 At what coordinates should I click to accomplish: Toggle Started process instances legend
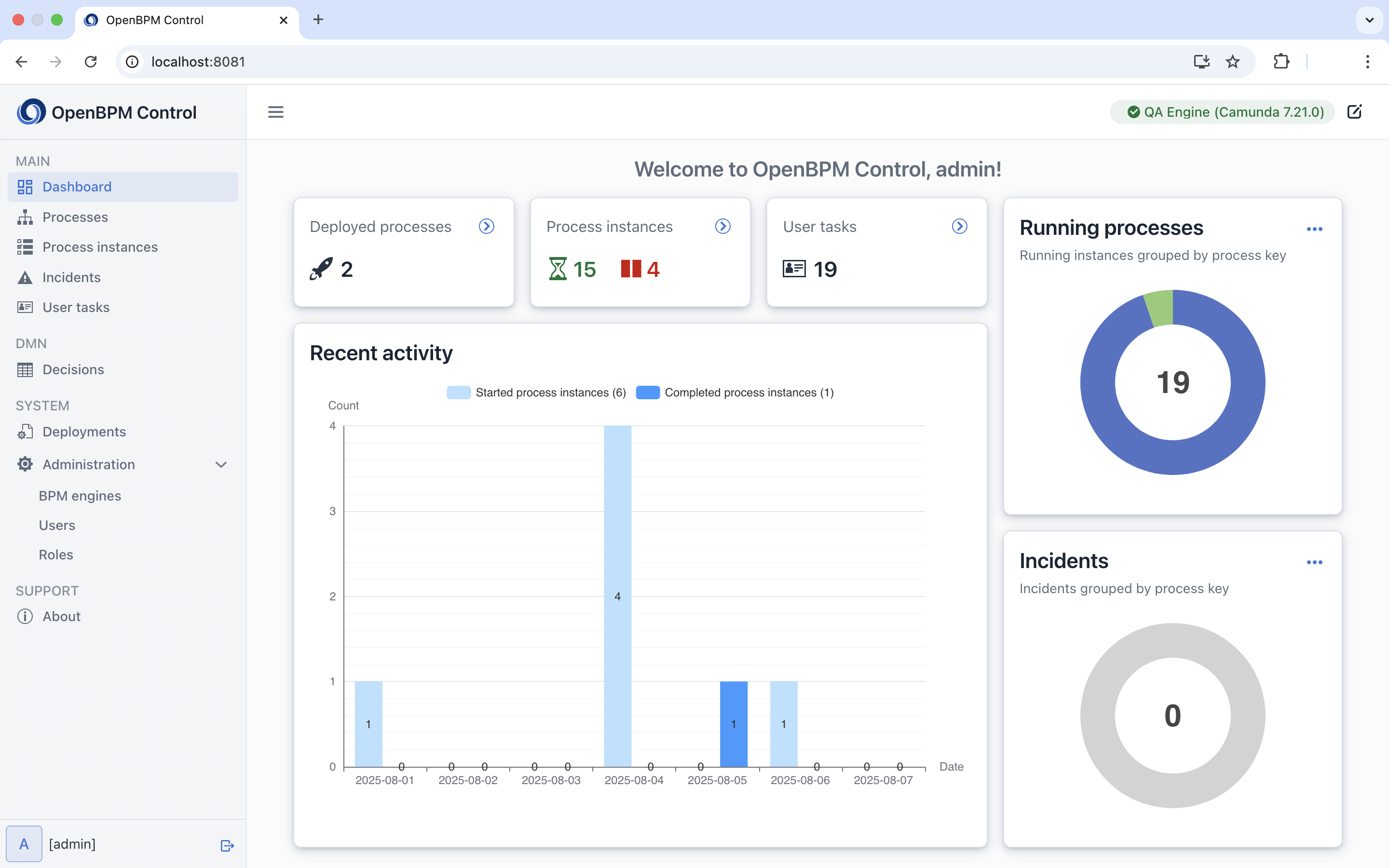pos(536,393)
